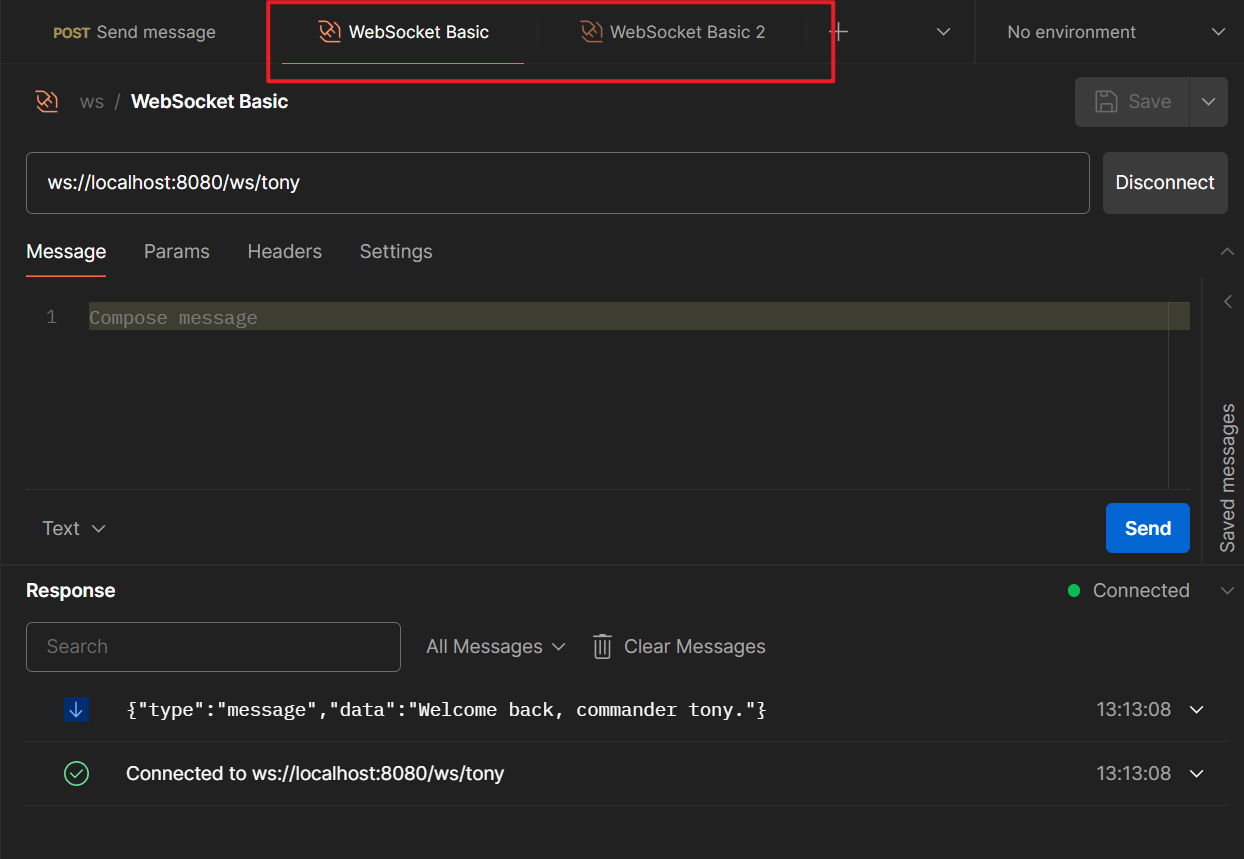Click the green connected checkmark icon
1244x859 pixels.
coord(76,773)
